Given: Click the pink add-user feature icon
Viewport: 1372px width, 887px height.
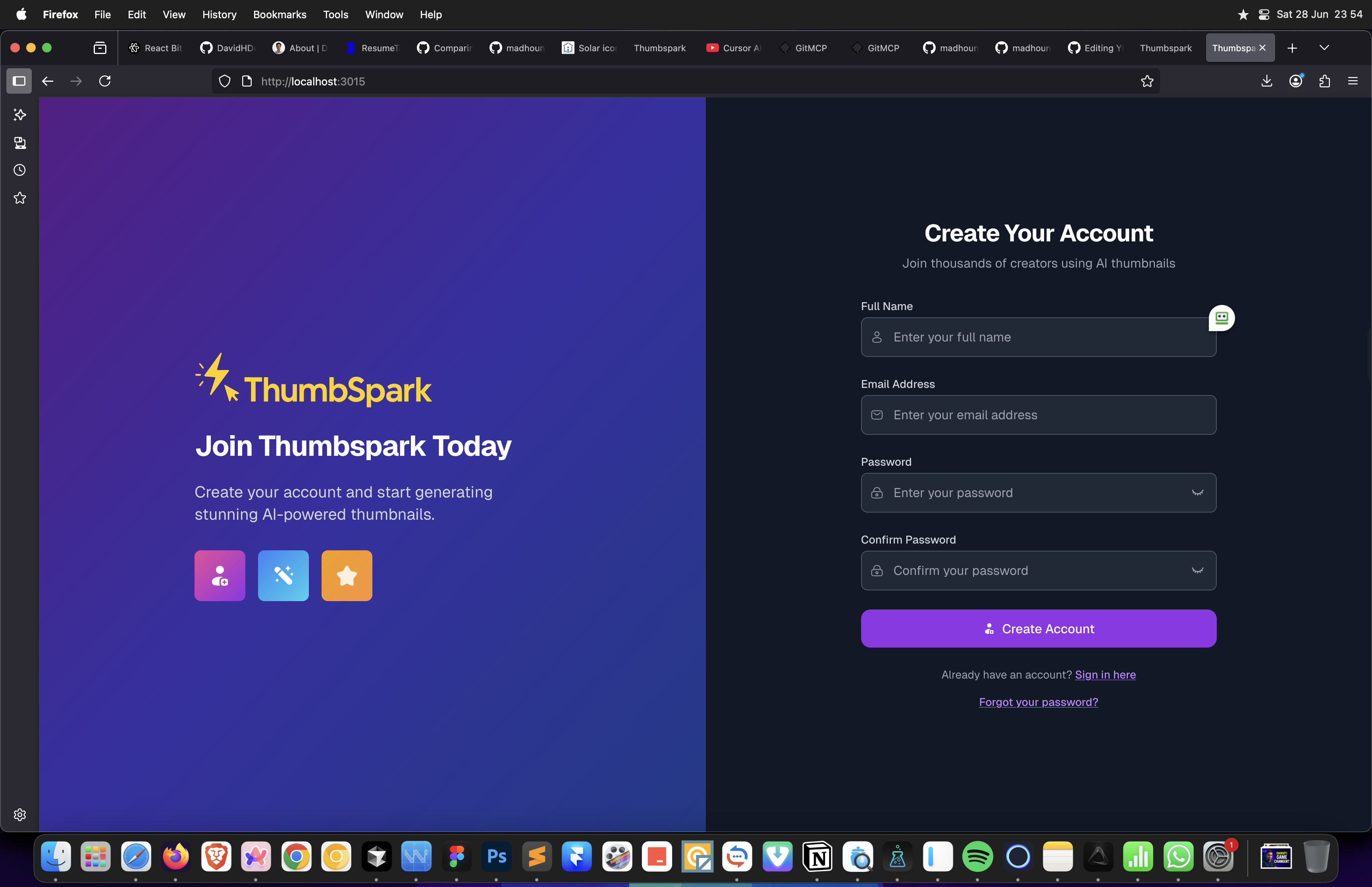Looking at the screenshot, I should pyautogui.click(x=220, y=575).
